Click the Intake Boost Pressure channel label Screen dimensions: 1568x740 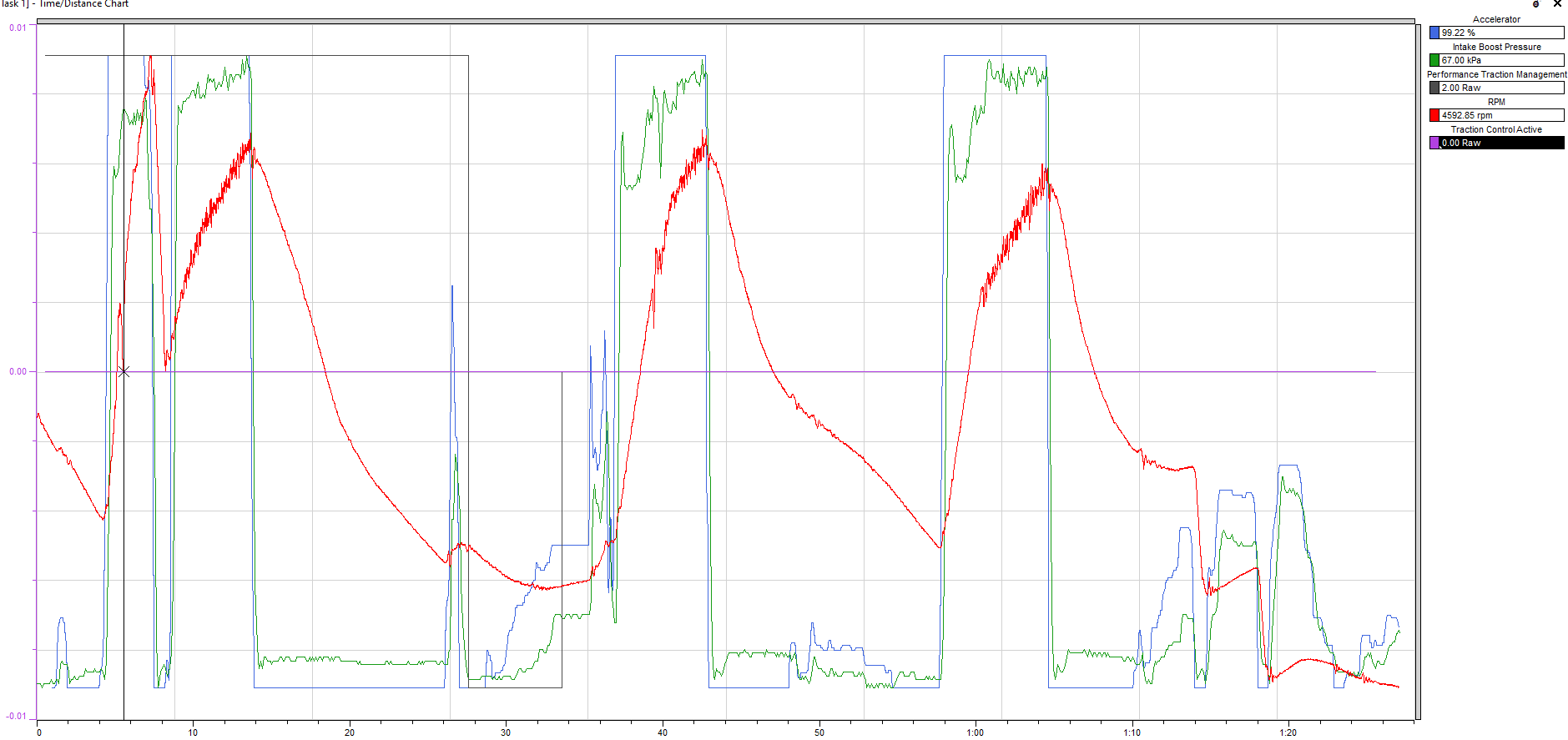click(1496, 47)
